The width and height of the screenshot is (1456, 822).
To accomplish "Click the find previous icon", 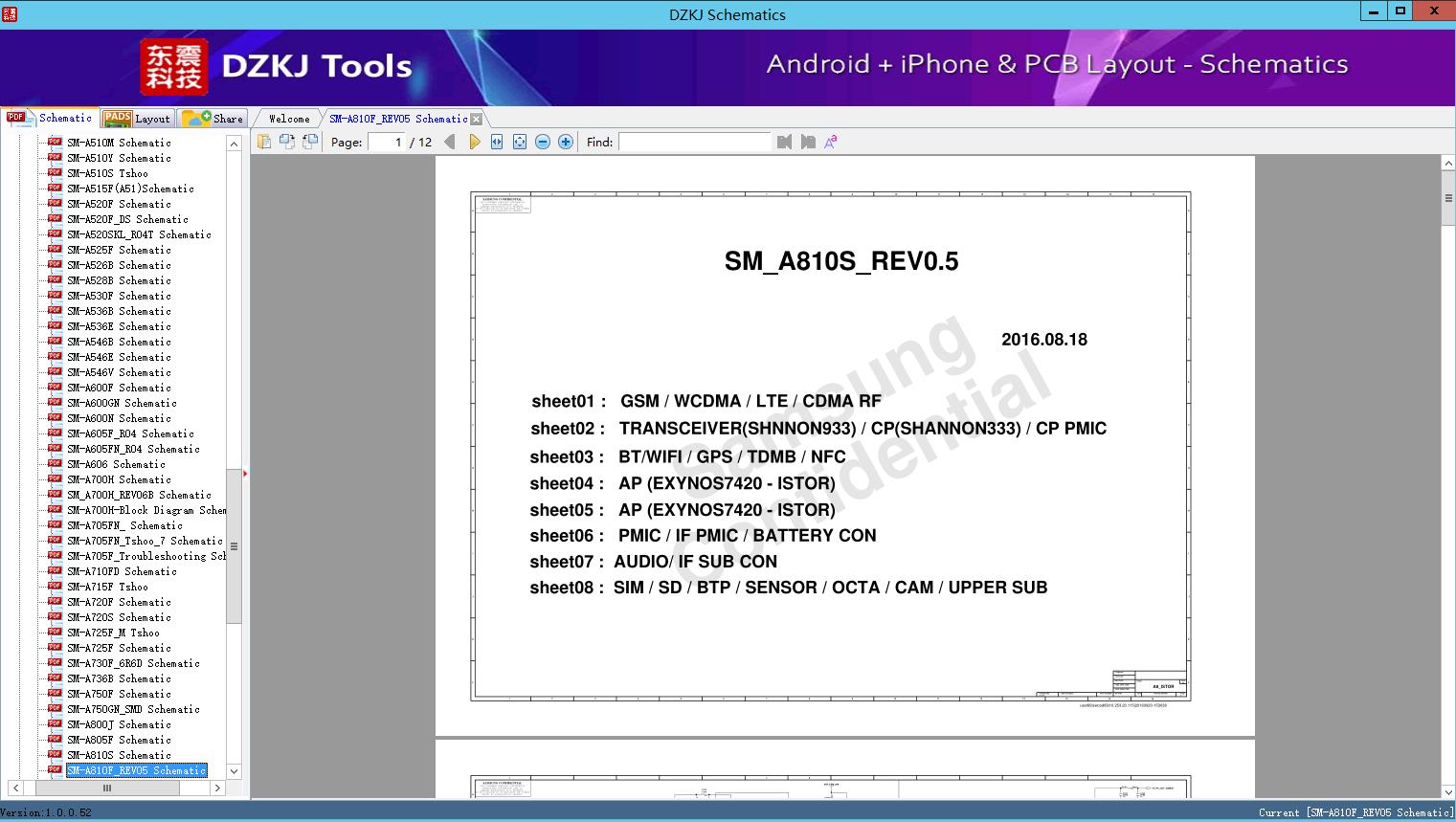I will coord(784,142).
